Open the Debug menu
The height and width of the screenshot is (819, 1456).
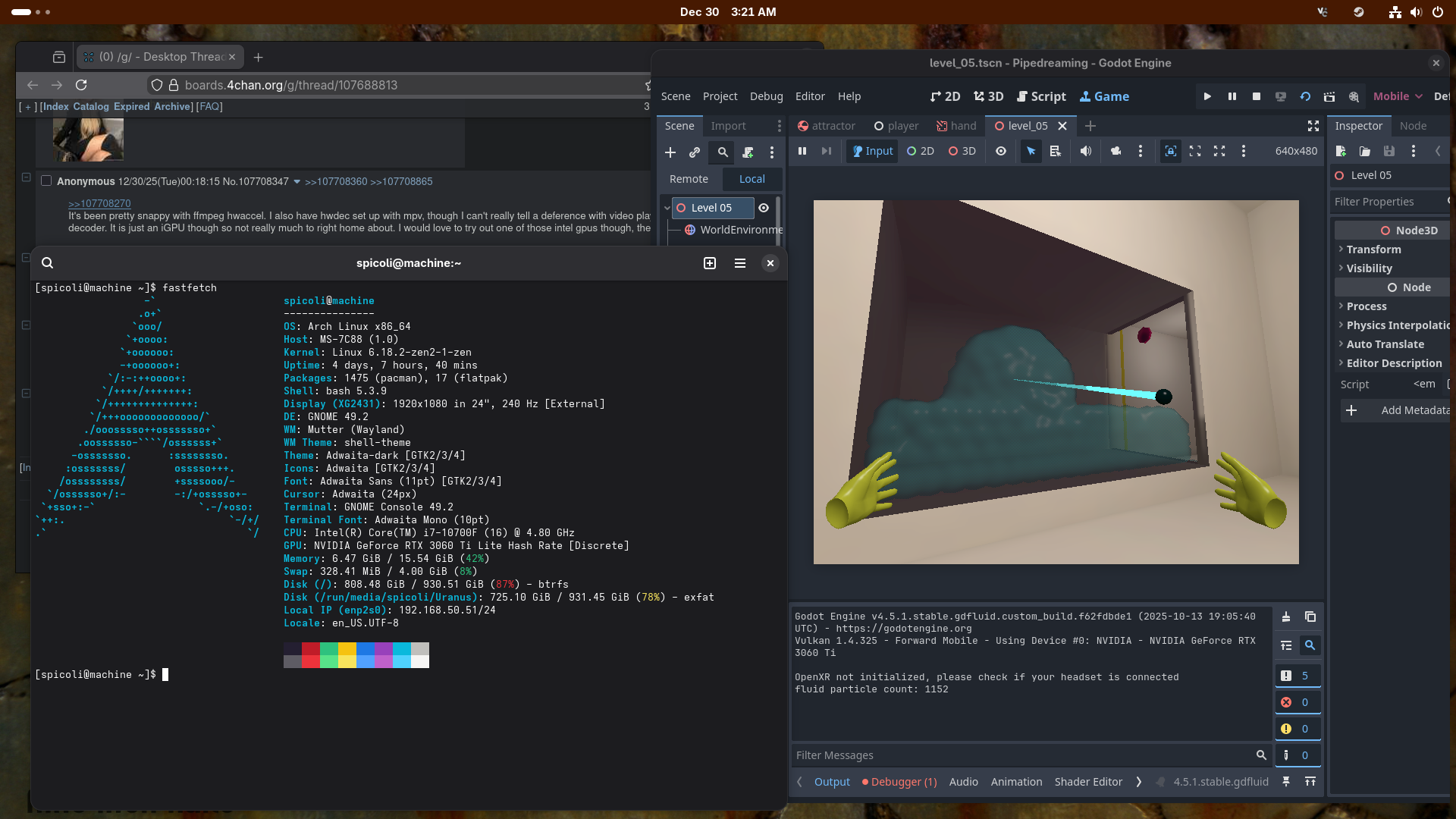tap(766, 96)
